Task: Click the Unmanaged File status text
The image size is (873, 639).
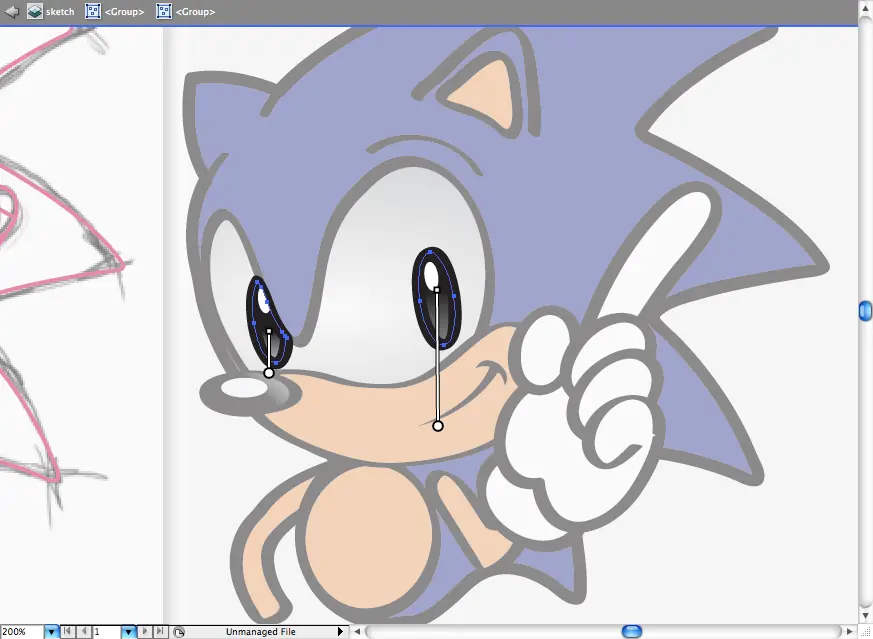Action: [261, 632]
